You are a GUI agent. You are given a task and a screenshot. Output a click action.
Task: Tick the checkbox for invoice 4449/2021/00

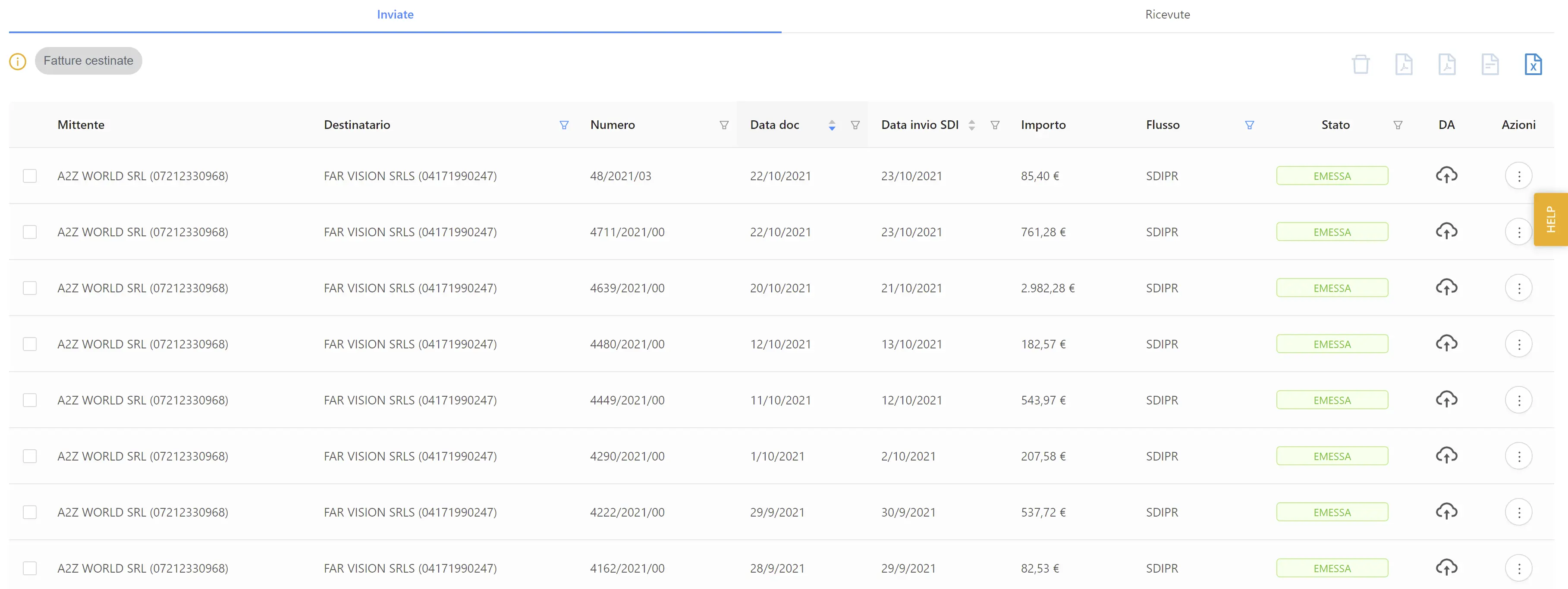pyautogui.click(x=30, y=400)
